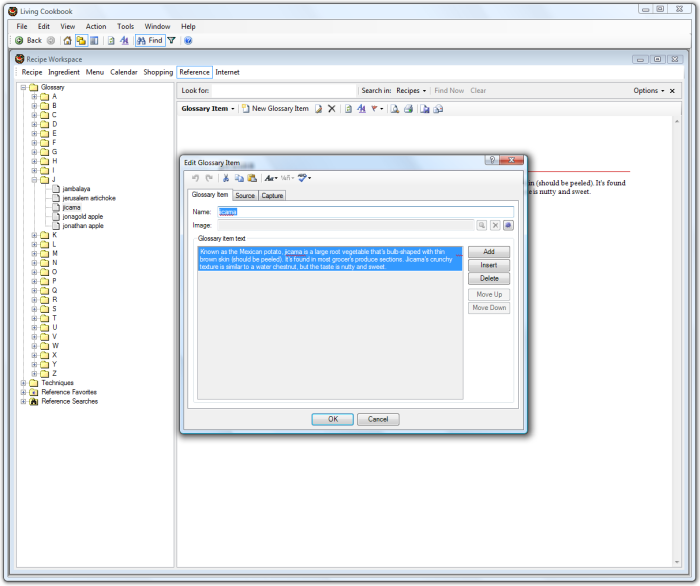Viewport: 700px width, 586px height.
Task: Click the email envelope icon in glossary toolbar
Action: point(438,109)
